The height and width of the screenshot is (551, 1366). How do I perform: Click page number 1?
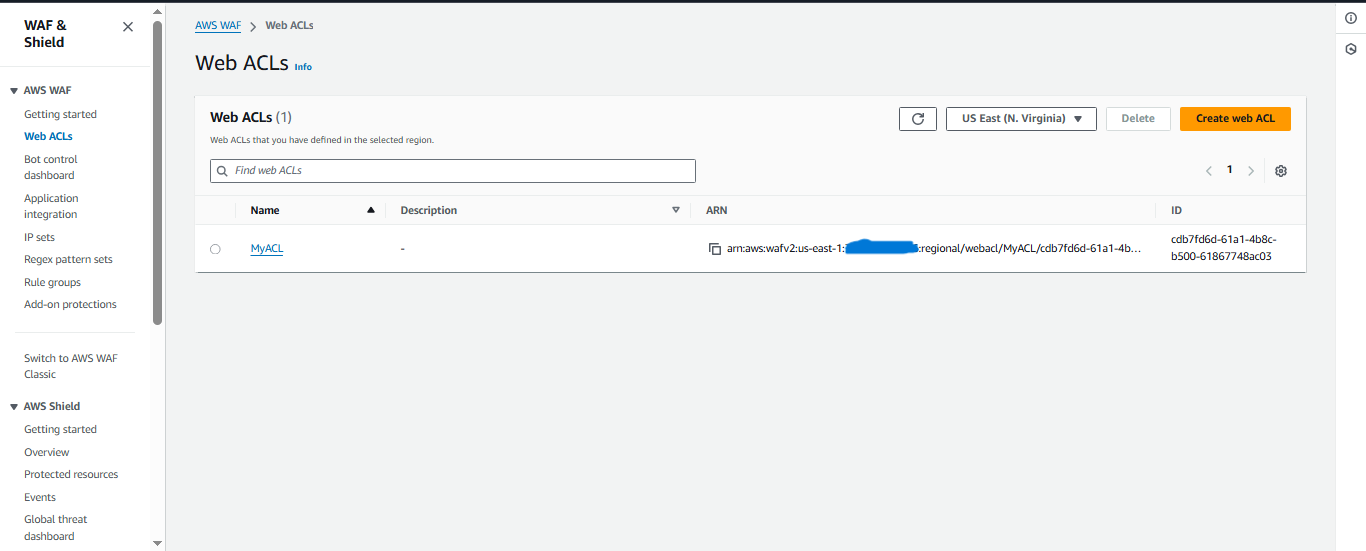click(x=1230, y=170)
